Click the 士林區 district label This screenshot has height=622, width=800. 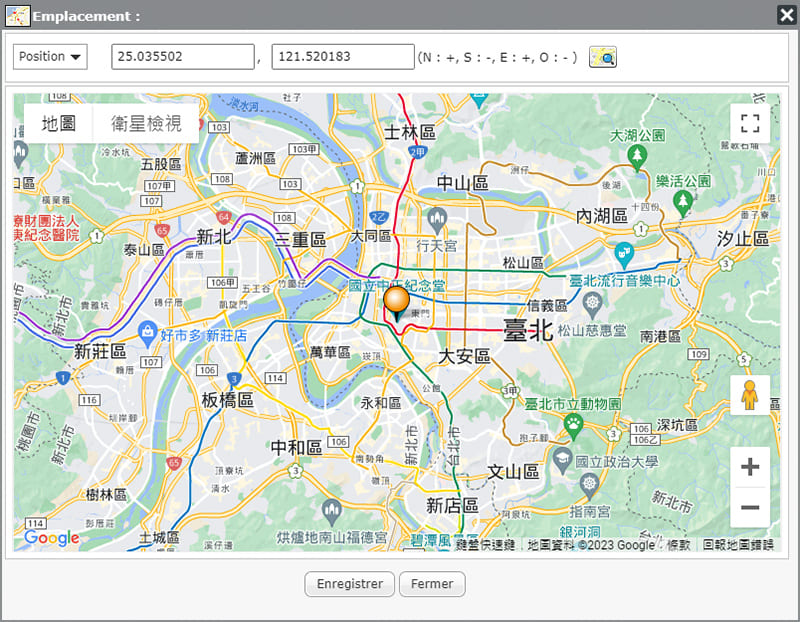point(410,133)
